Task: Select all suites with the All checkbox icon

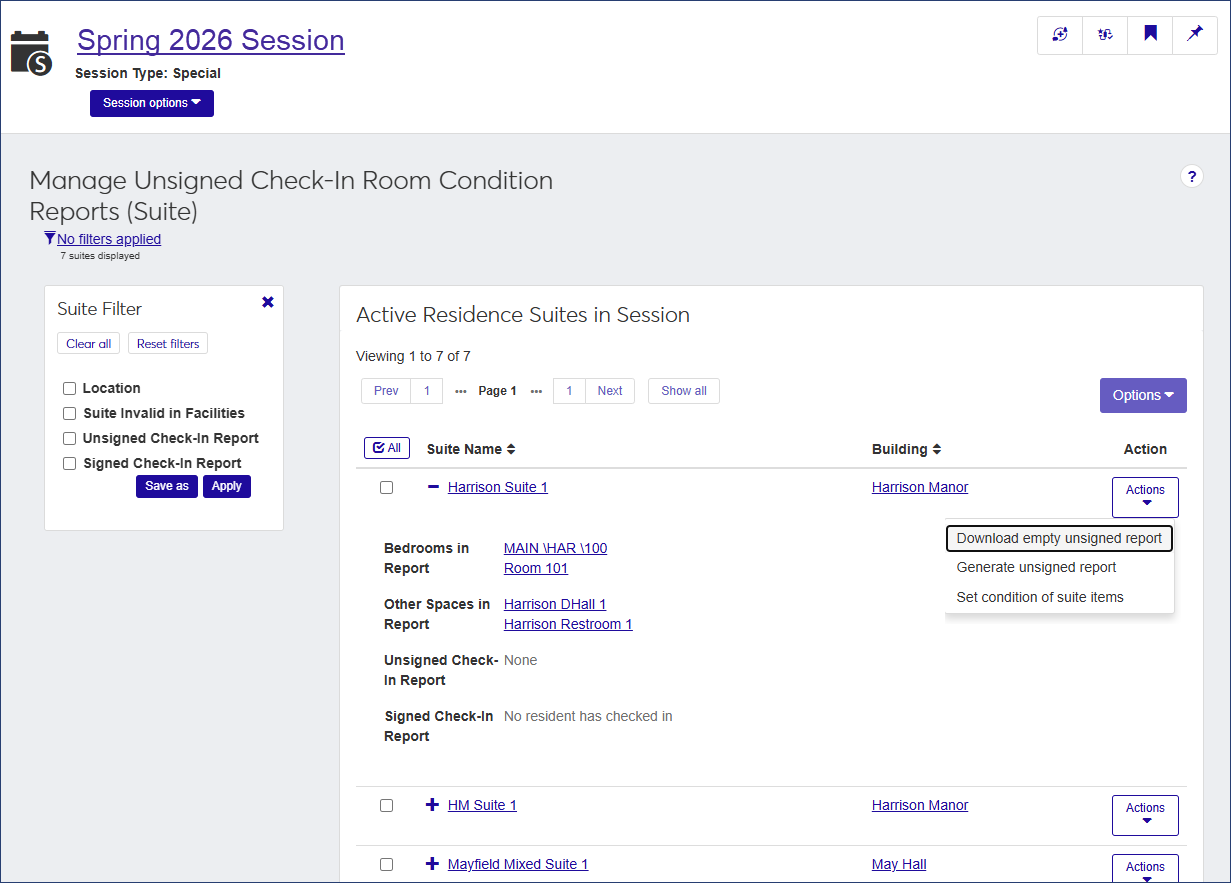Action: (386, 447)
